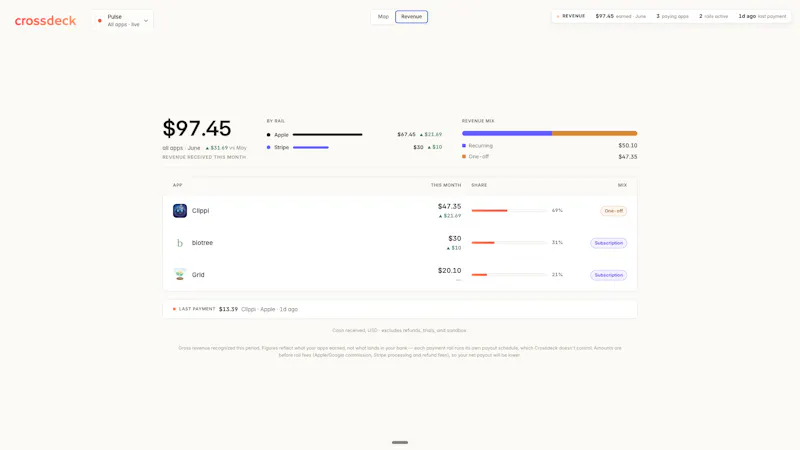Click the orange One-off legend swatch
This screenshot has width=800, height=450.
[464, 157]
